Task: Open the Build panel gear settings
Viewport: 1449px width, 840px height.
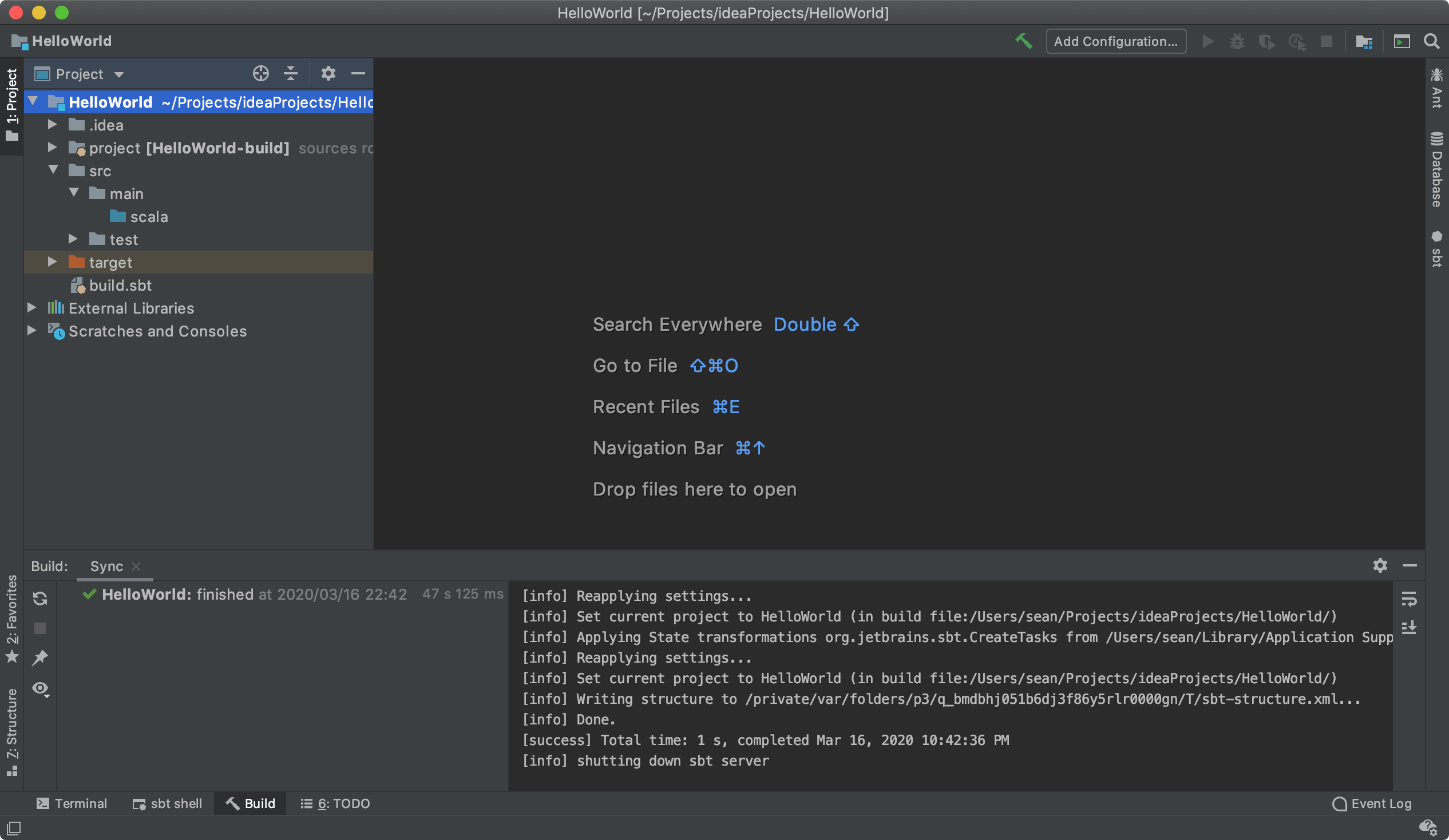Action: 1380,566
